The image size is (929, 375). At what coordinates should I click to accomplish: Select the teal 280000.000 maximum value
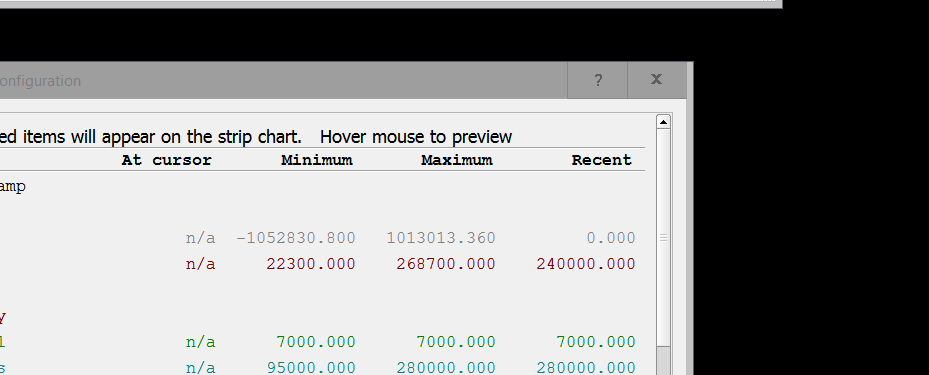446,368
